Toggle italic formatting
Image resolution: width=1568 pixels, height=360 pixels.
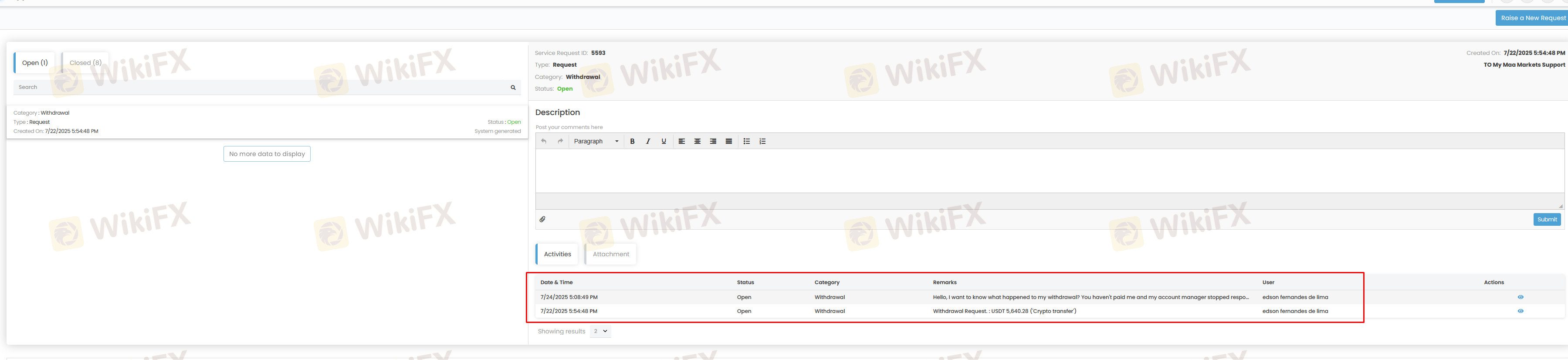[648, 141]
